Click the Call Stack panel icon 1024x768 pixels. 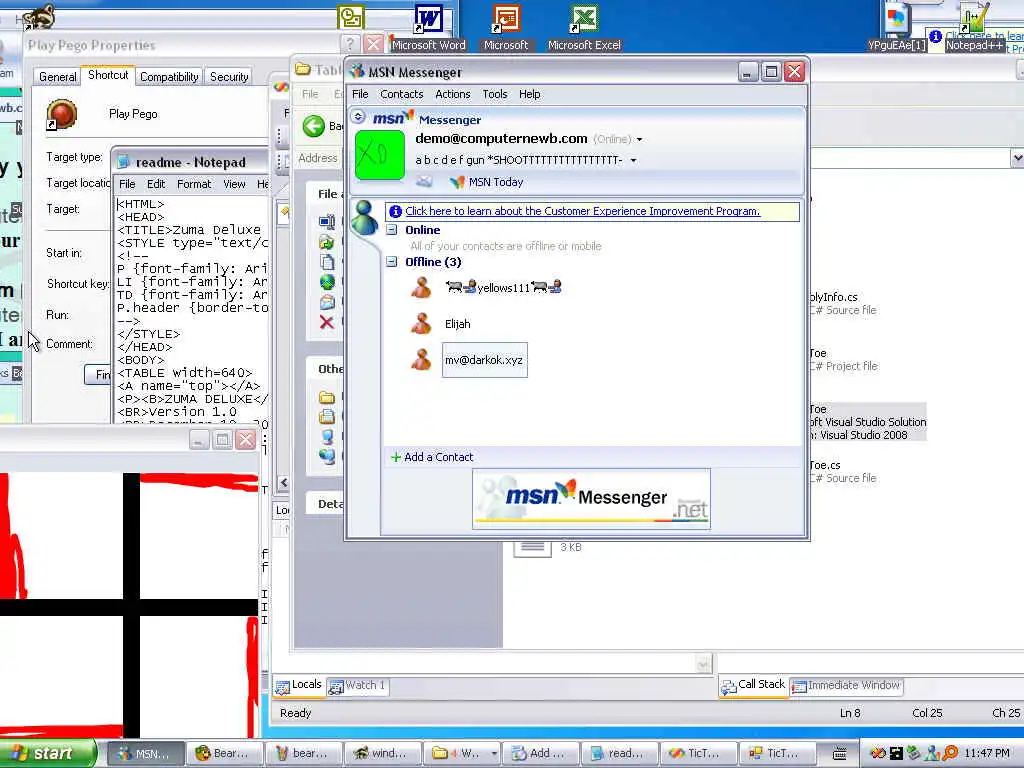(x=728, y=686)
